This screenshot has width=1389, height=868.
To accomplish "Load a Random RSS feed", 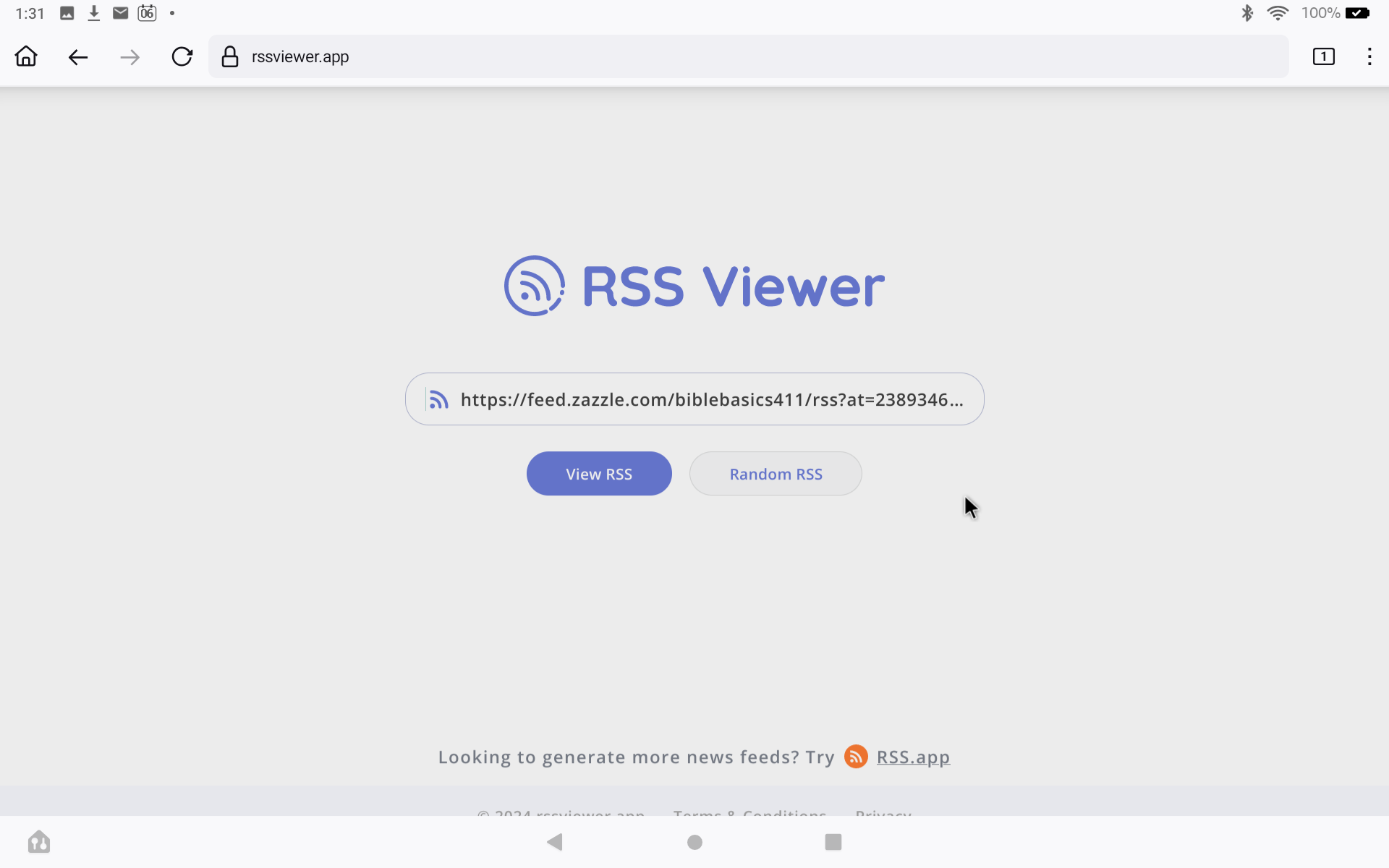I will tap(776, 474).
